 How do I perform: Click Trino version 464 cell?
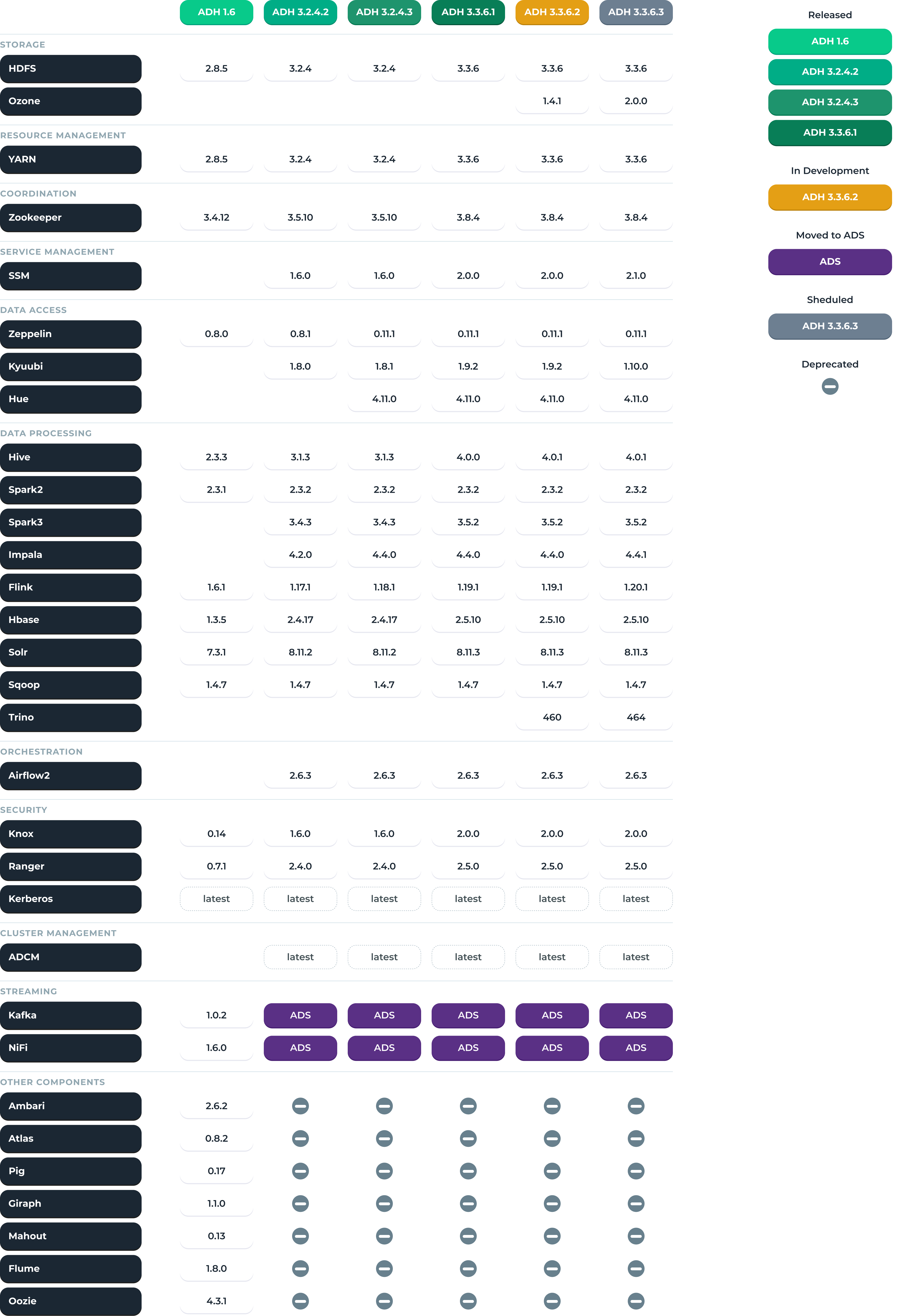(x=636, y=718)
